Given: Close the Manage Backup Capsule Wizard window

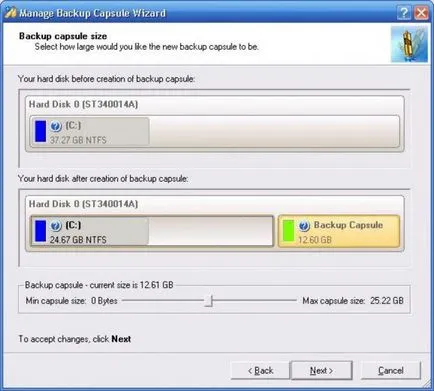Looking at the screenshot, I should tap(421, 13).
